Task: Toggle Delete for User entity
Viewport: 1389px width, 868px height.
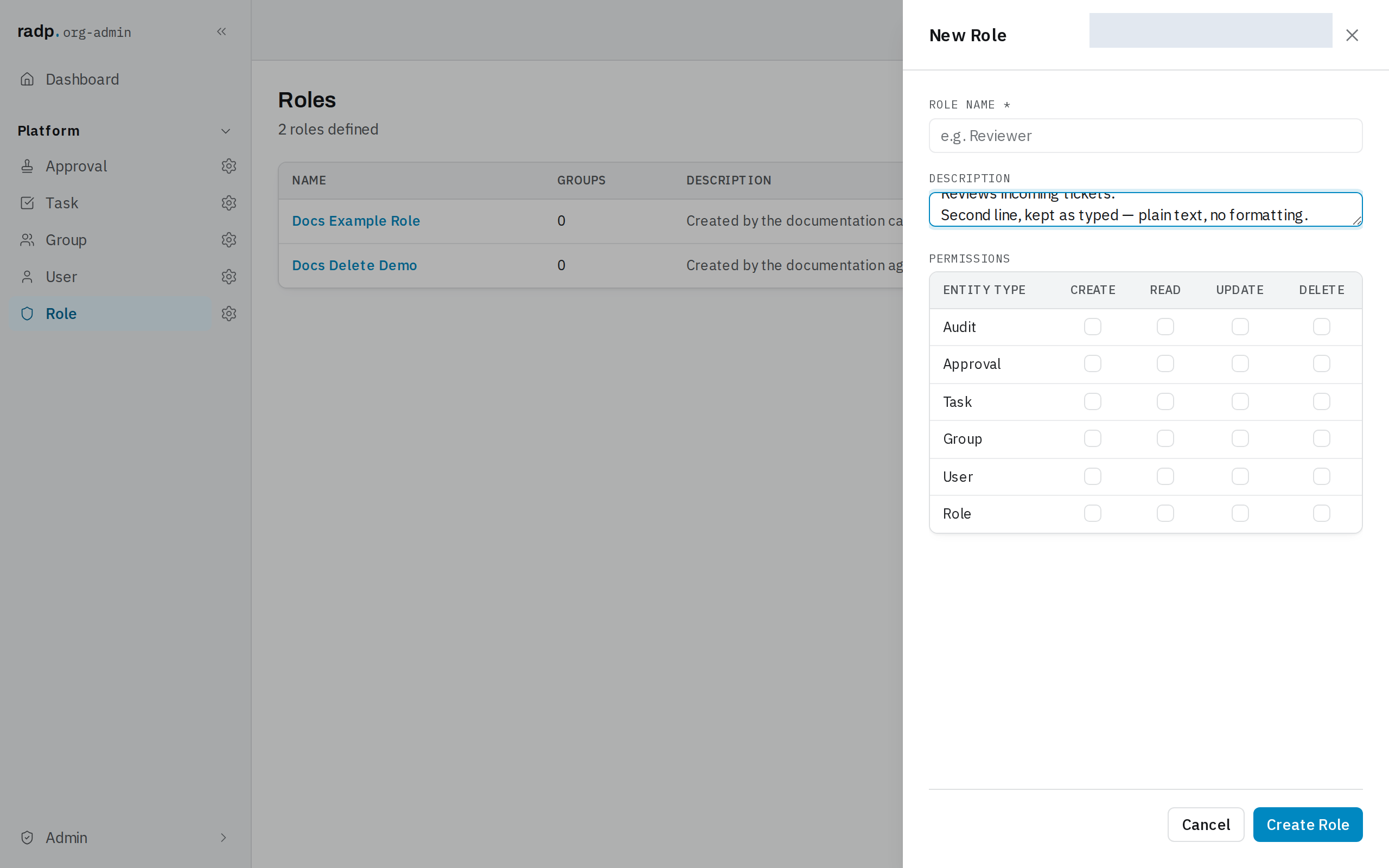Action: click(1321, 476)
